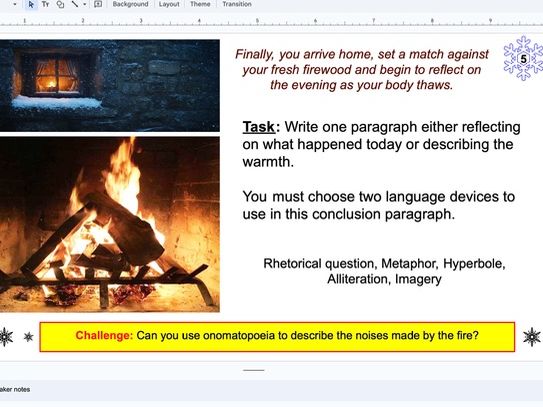Click 'You must choose two language devices' text
The image size is (543, 407).
click(x=379, y=205)
